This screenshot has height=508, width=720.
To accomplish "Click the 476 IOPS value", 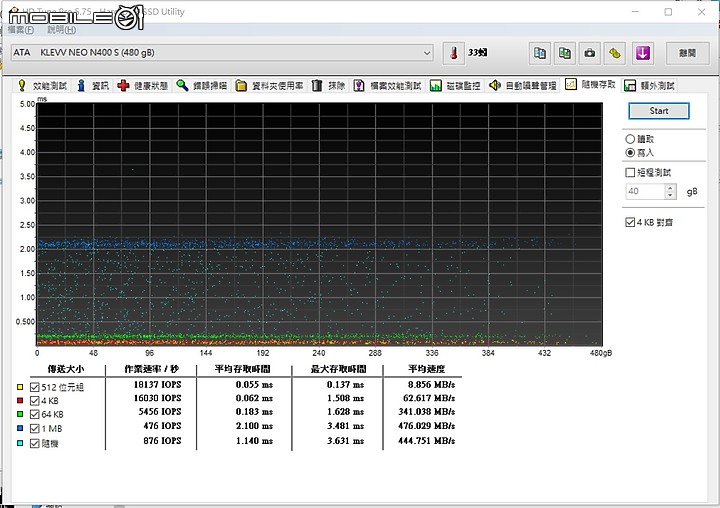I will tap(163, 426).
